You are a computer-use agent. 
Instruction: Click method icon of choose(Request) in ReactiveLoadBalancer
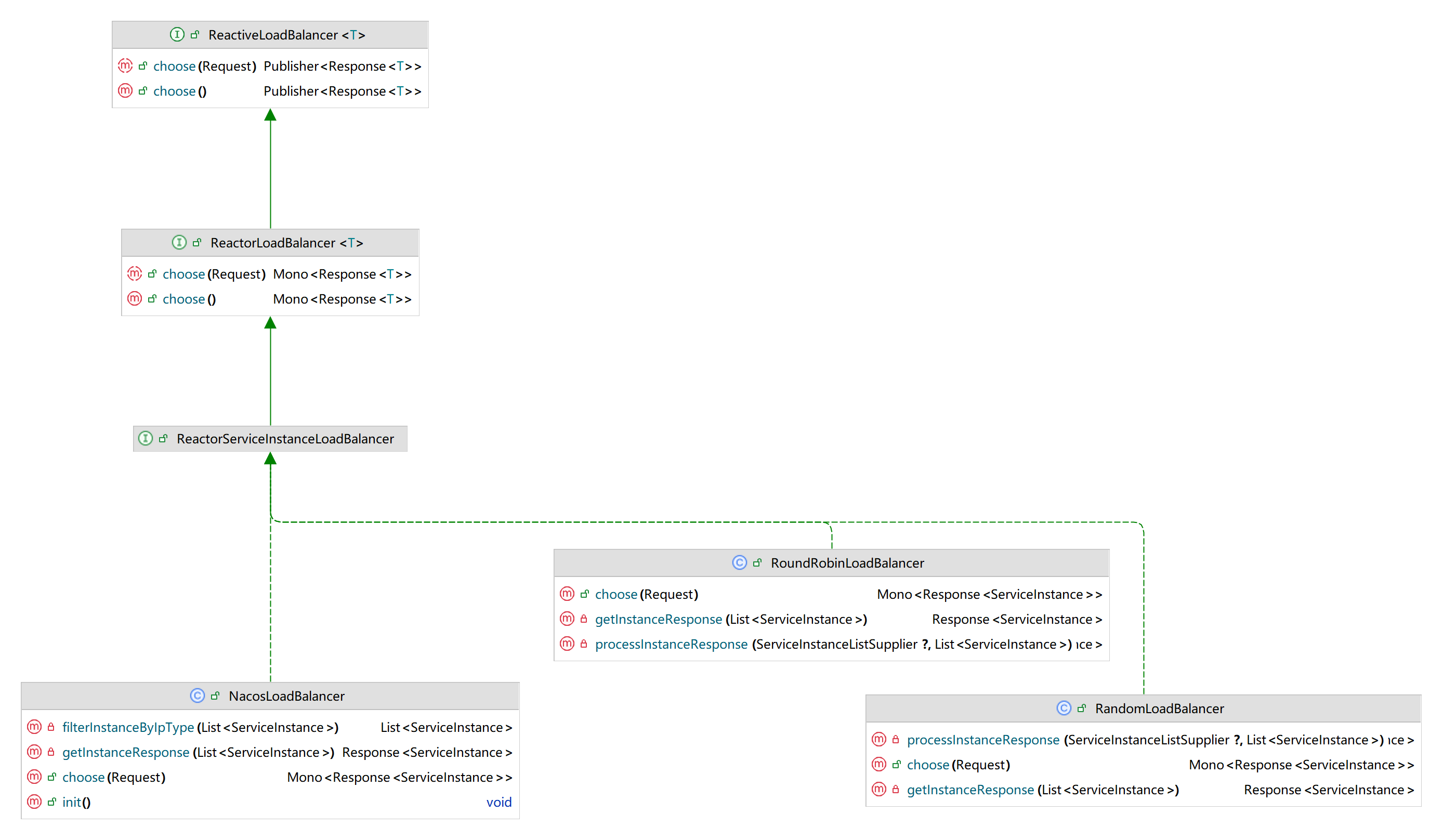point(125,66)
